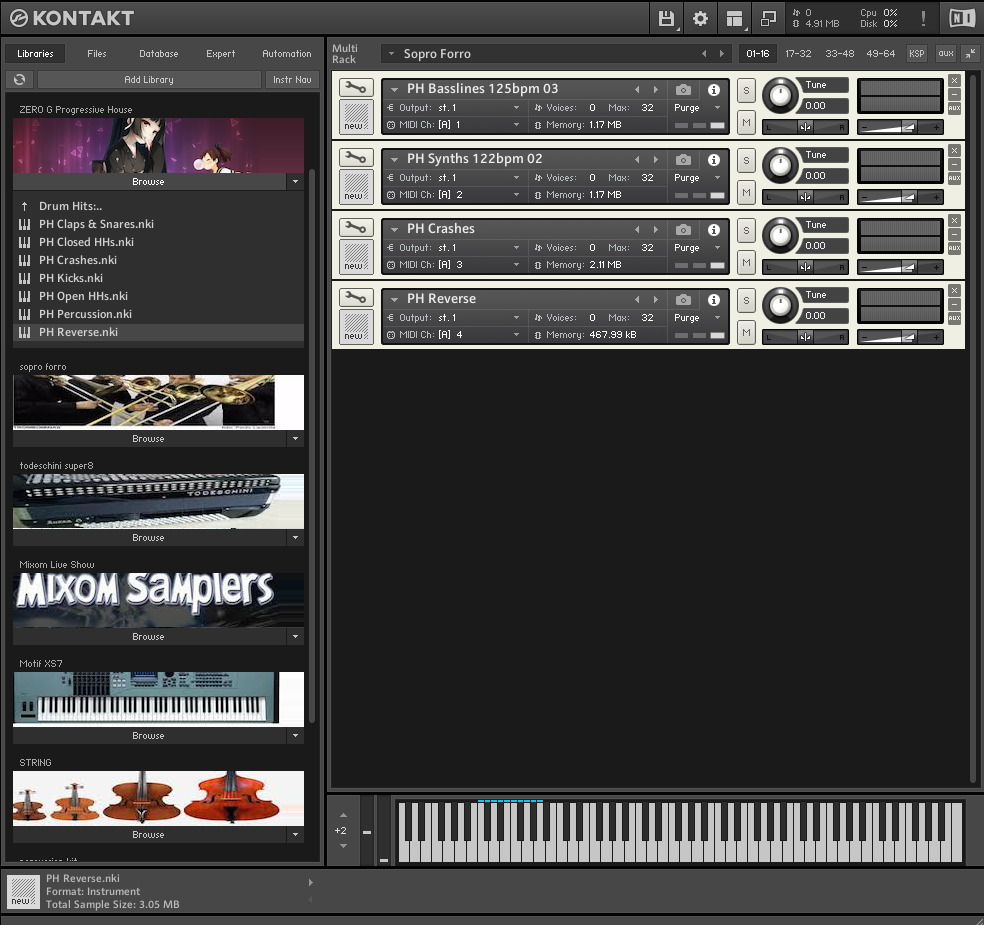Mute the PH Synths 122bpm 02 instrument
This screenshot has width=984, height=925.
(746, 193)
